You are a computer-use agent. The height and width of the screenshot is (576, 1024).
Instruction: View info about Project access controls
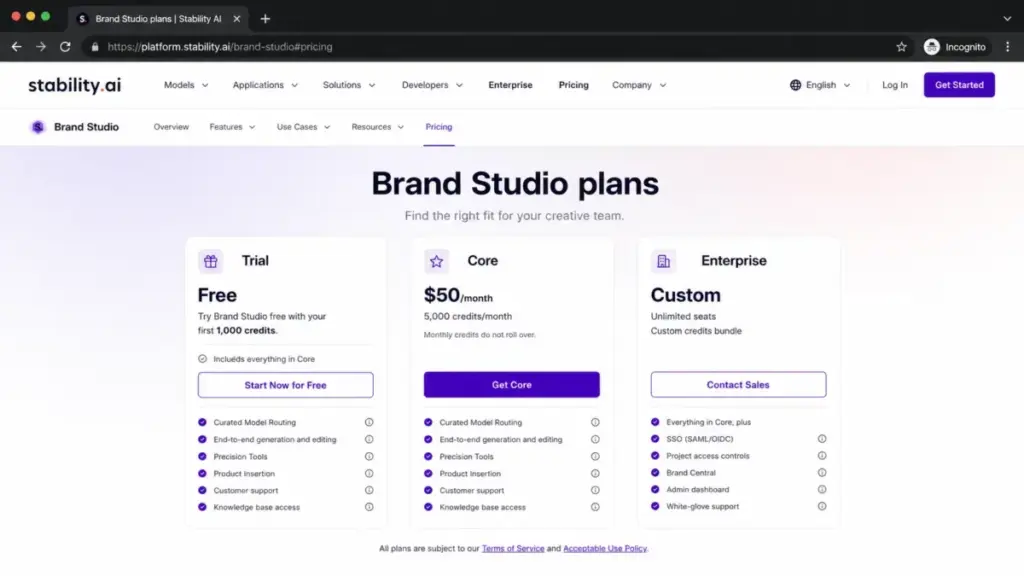(822, 456)
